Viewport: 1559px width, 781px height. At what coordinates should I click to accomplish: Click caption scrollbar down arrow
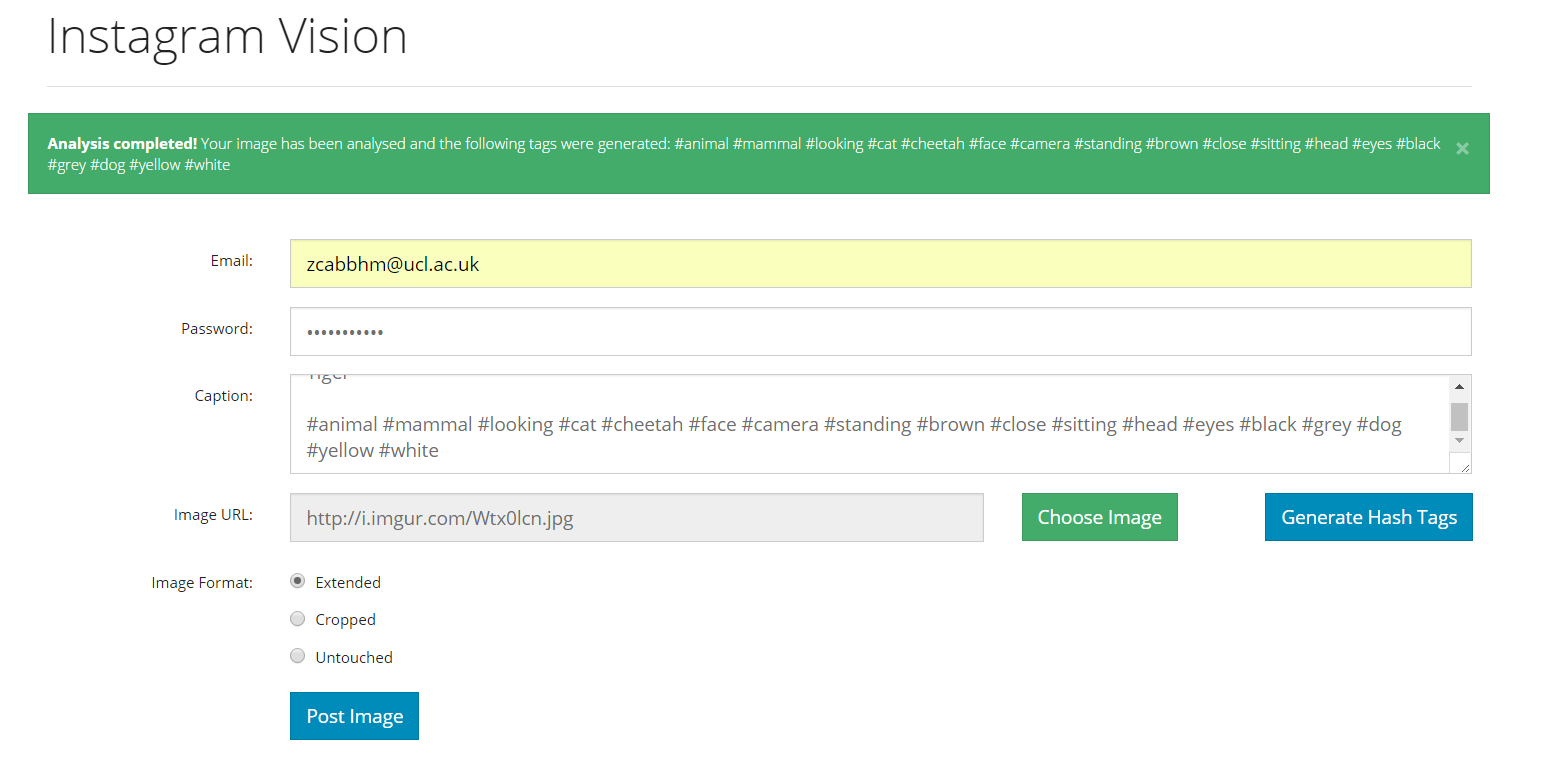[x=1459, y=441]
